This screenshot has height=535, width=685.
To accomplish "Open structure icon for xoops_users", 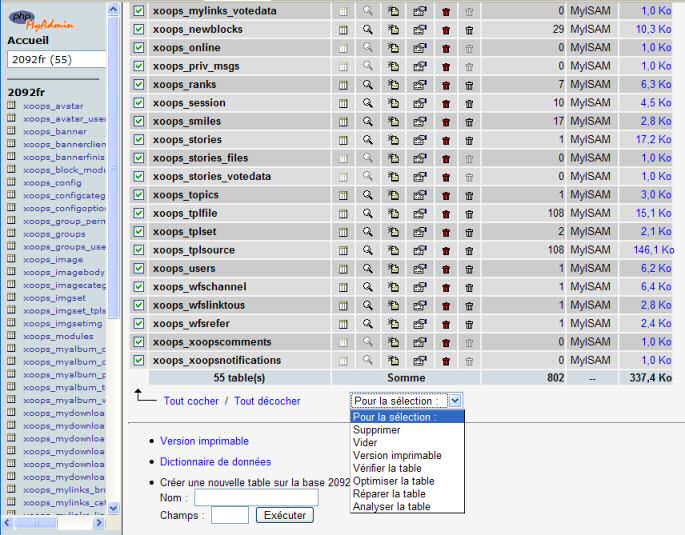I will point(343,269).
